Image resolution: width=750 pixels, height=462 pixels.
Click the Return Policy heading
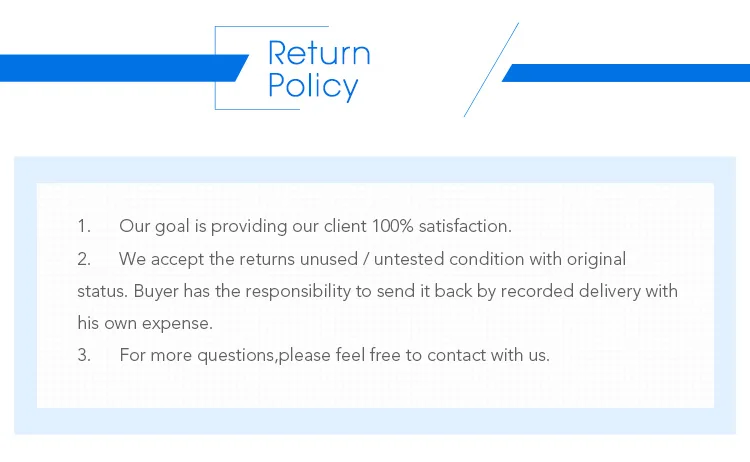click(x=319, y=70)
